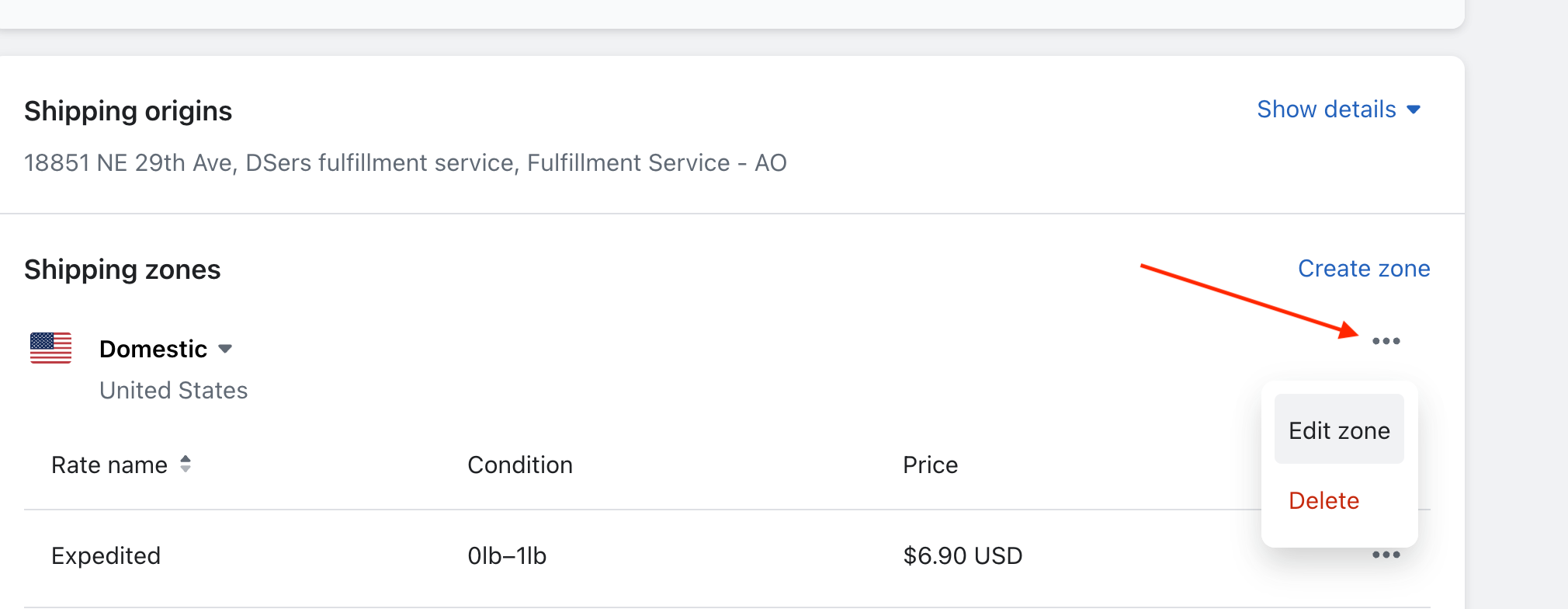Click the Create zone link

click(1364, 269)
